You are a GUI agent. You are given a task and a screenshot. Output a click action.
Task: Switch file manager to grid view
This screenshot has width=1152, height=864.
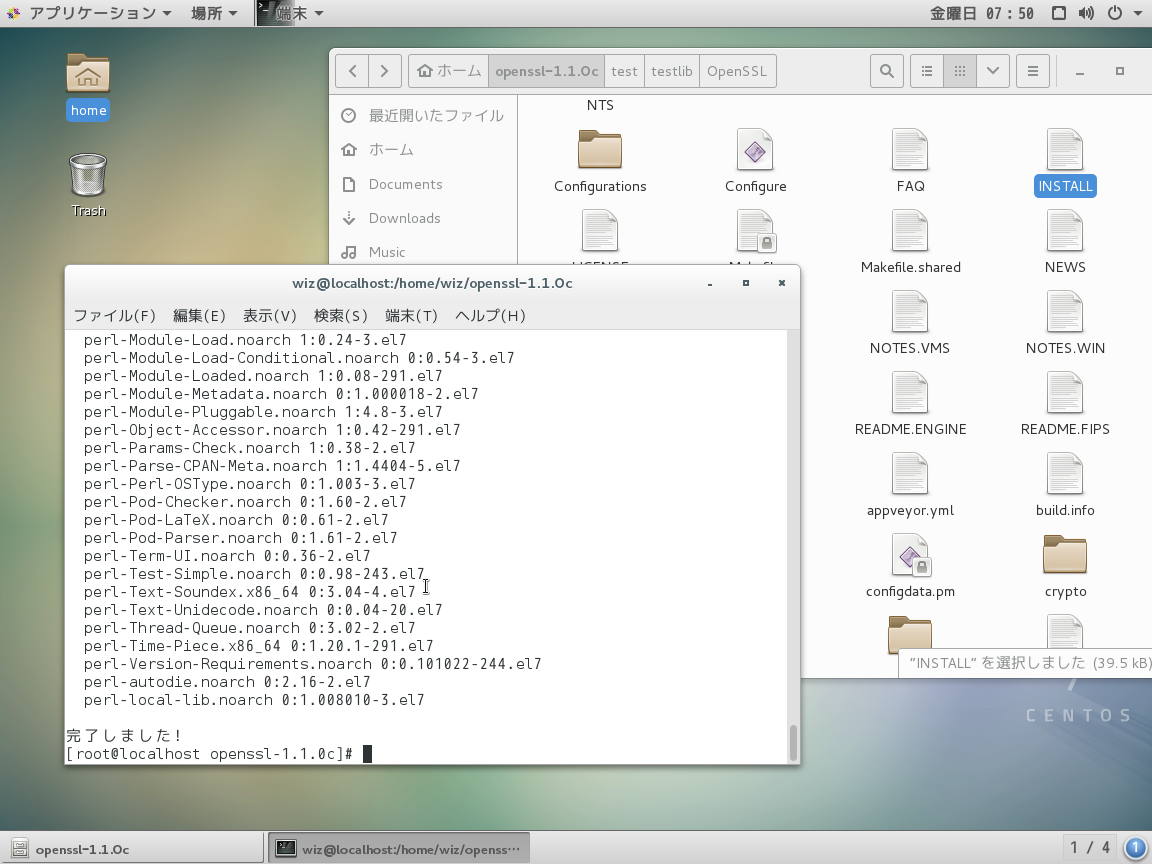tap(960, 71)
